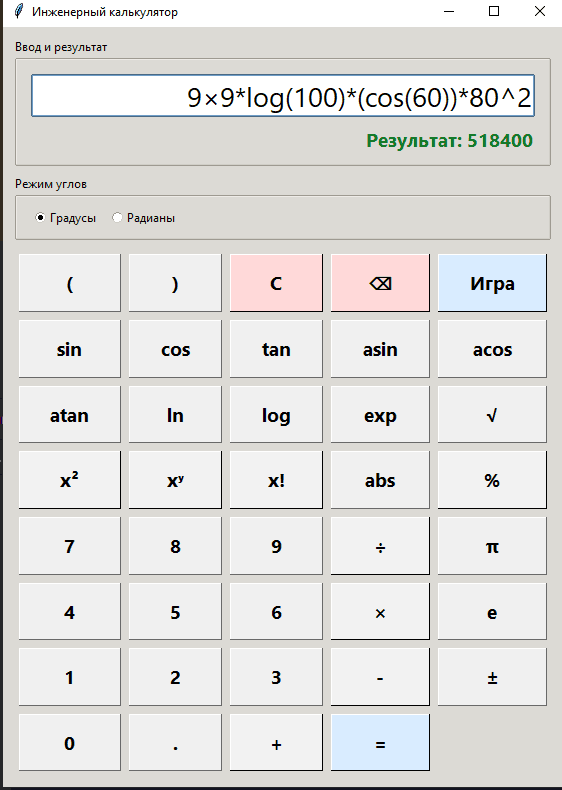Click the 'Ввод и результат' group label
The width and height of the screenshot is (562, 790).
point(61,47)
